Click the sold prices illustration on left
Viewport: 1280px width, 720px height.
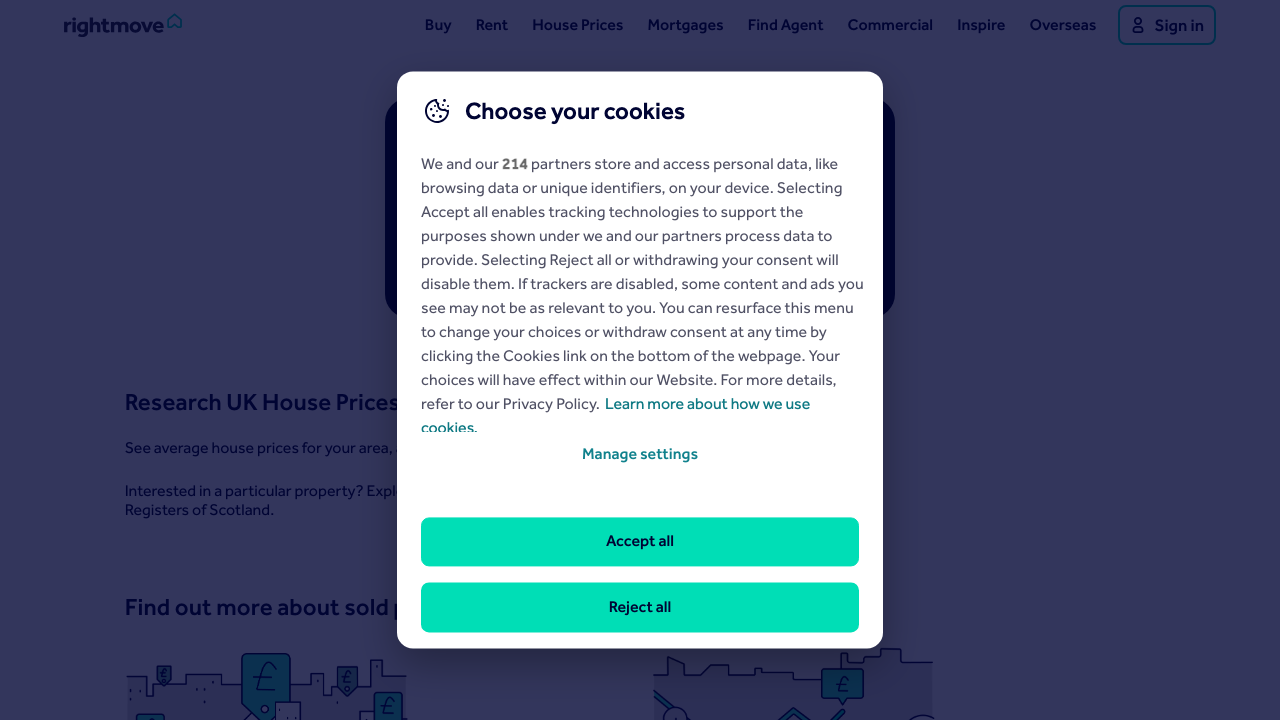[266, 687]
